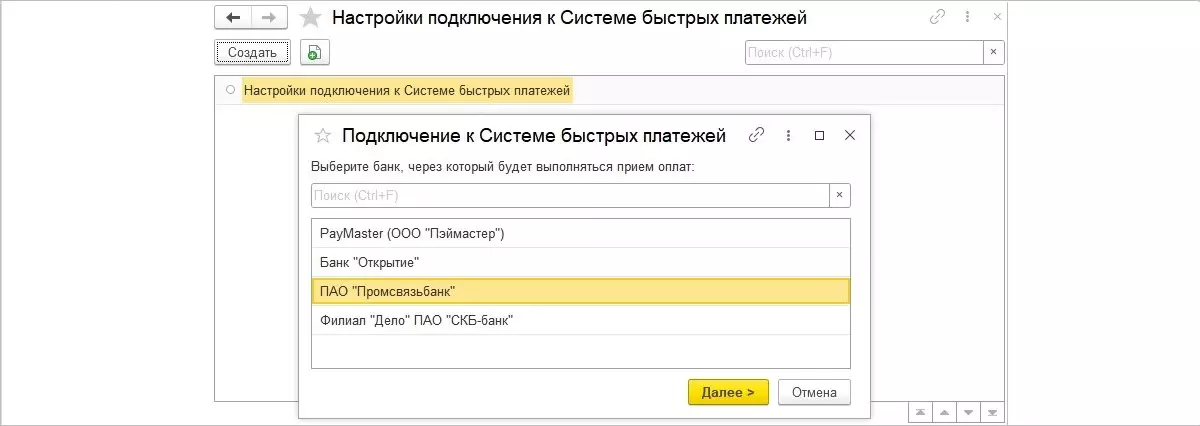Click the yellow Далее > button

tap(728, 392)
